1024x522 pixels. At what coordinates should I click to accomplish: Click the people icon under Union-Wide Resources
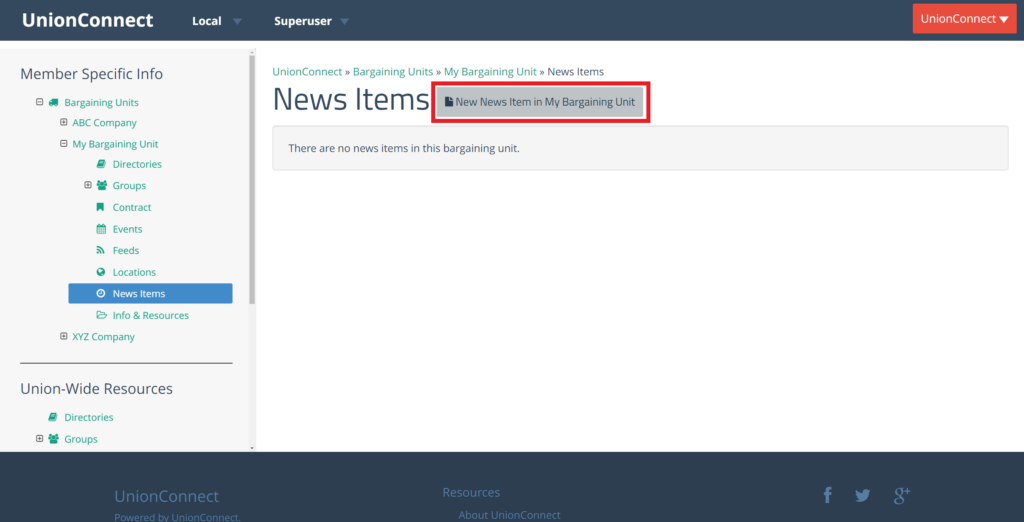tap(53, 439)
